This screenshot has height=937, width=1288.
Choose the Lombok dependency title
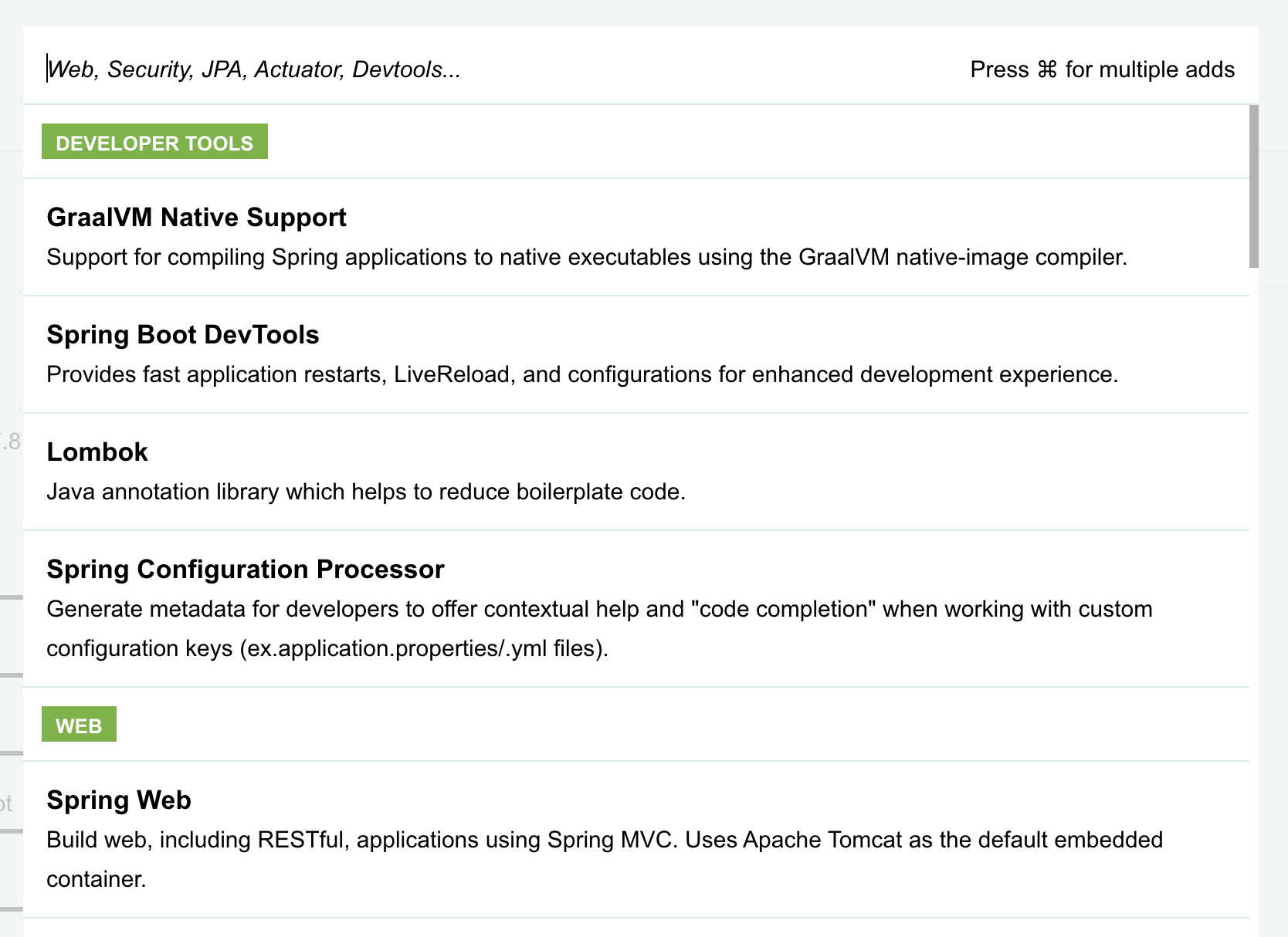tap(97, 452)
